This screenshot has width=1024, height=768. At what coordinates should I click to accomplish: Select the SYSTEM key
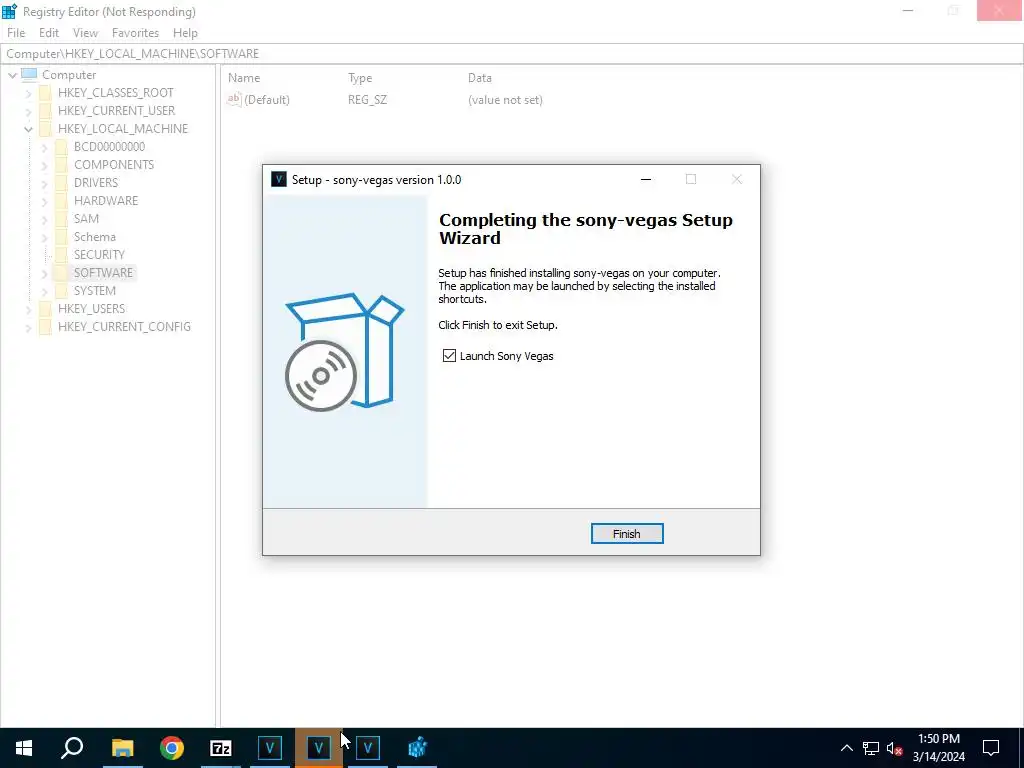tap(94, 291)
